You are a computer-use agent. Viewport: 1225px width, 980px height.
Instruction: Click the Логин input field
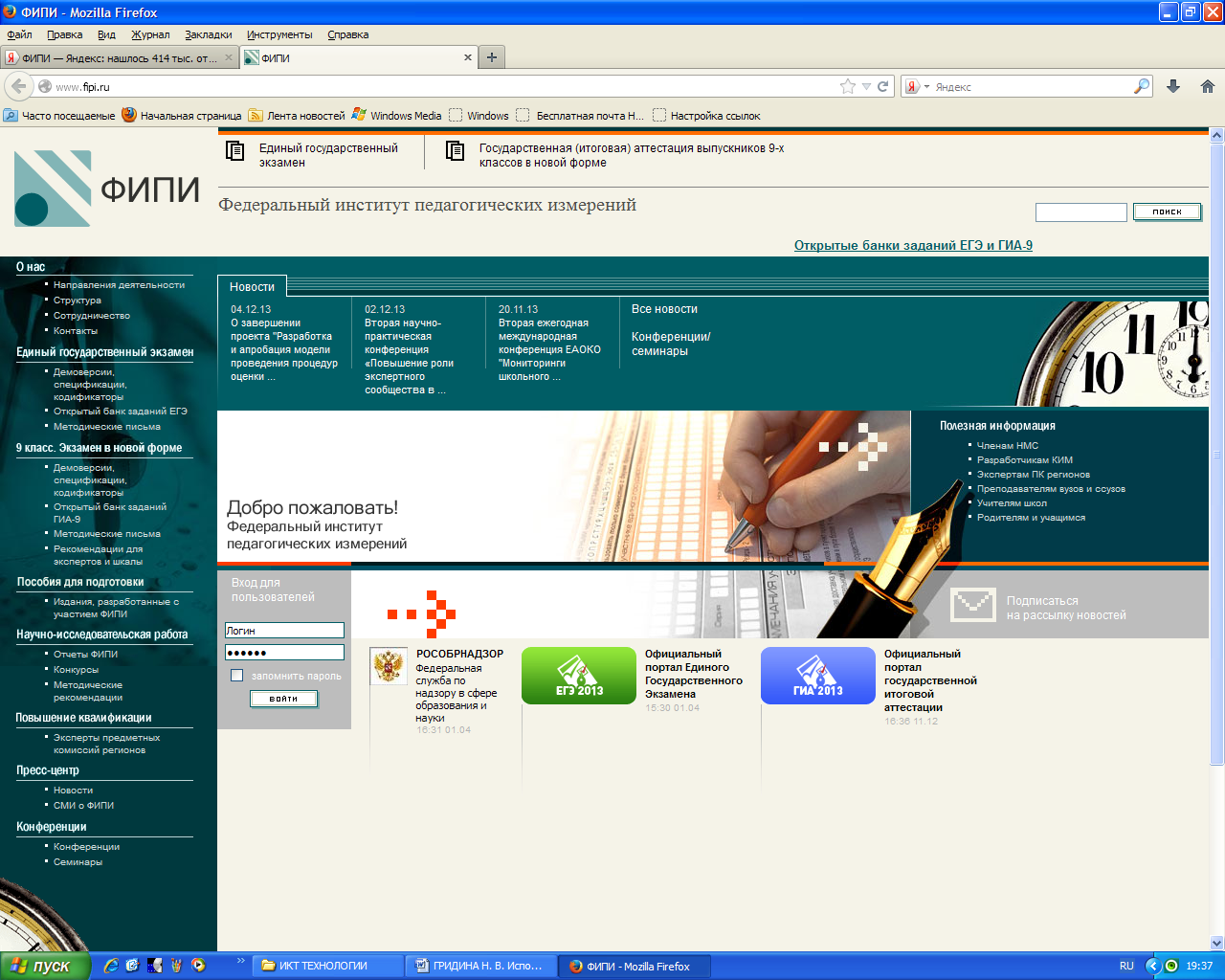click(284, 630)
